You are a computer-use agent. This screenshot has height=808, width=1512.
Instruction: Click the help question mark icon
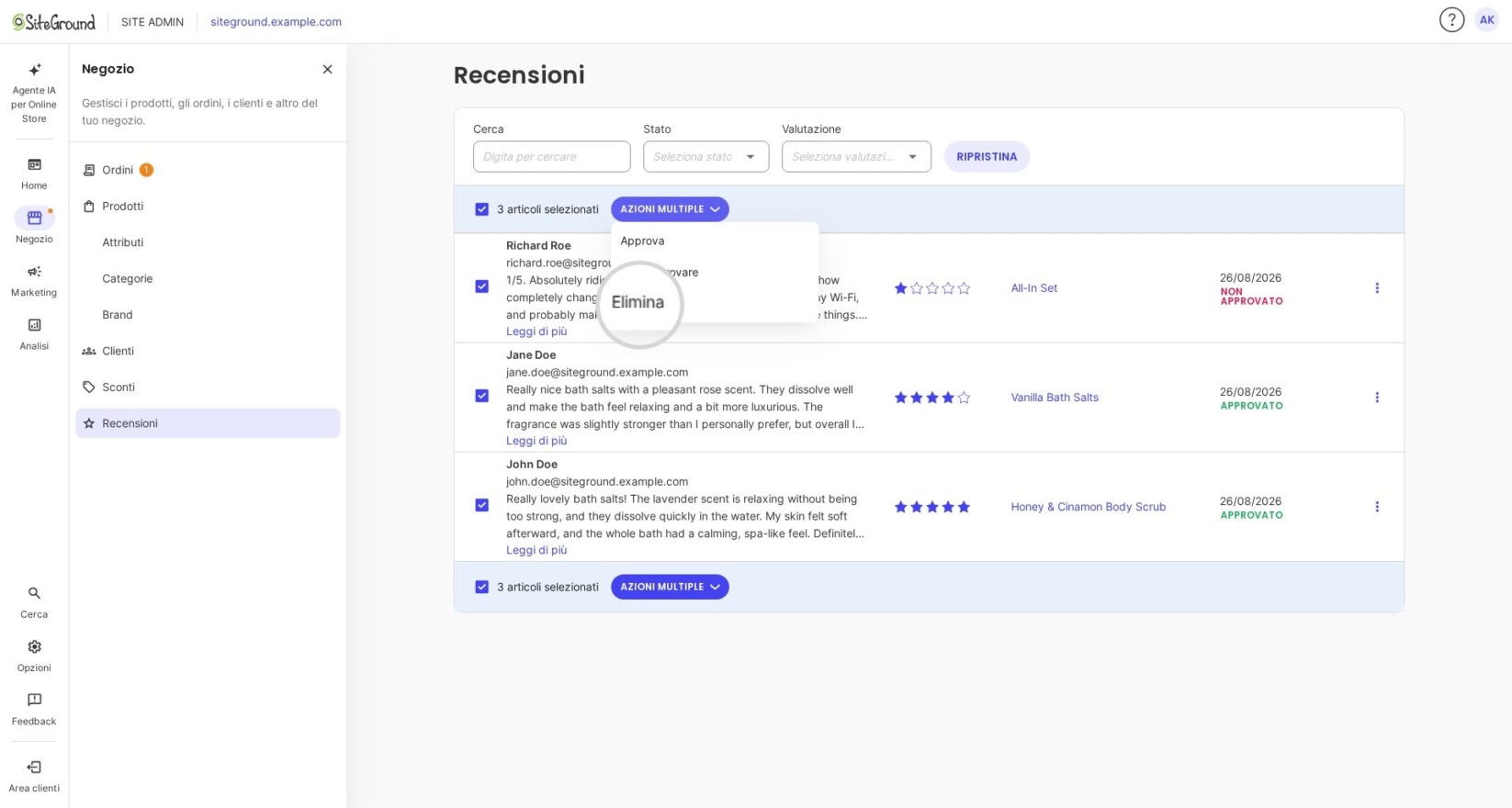point(1451,19)
